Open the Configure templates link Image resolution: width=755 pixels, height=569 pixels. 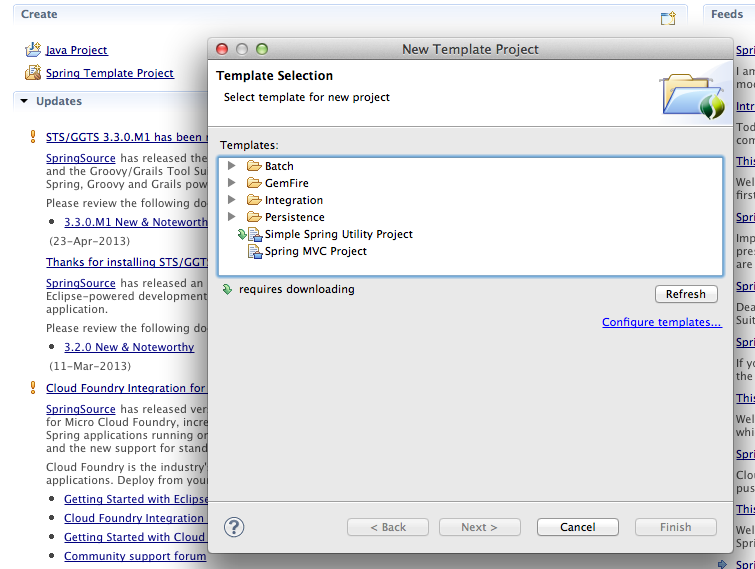click(662, 322)
